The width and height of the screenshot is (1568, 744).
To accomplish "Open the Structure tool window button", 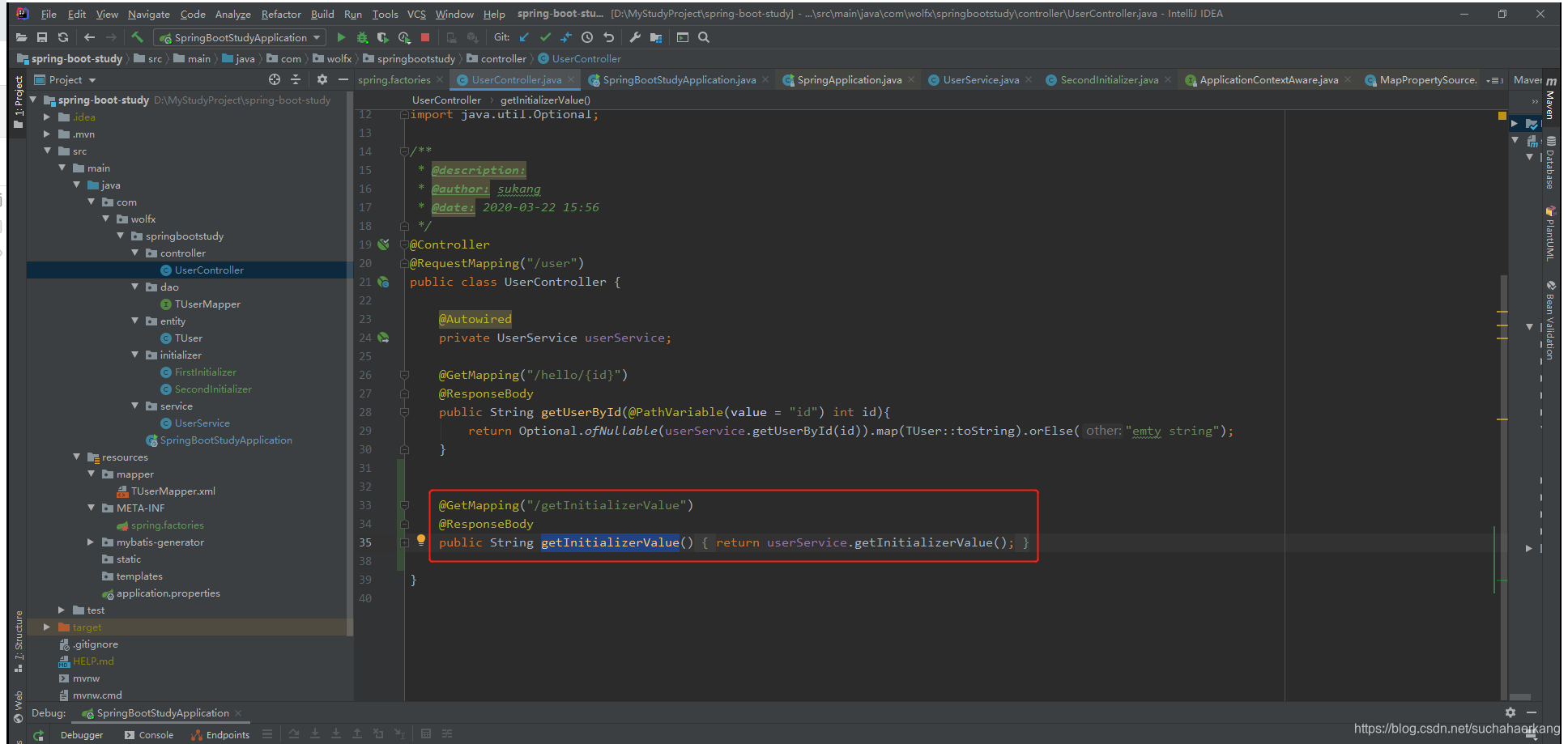I will [x=18, y=640].
